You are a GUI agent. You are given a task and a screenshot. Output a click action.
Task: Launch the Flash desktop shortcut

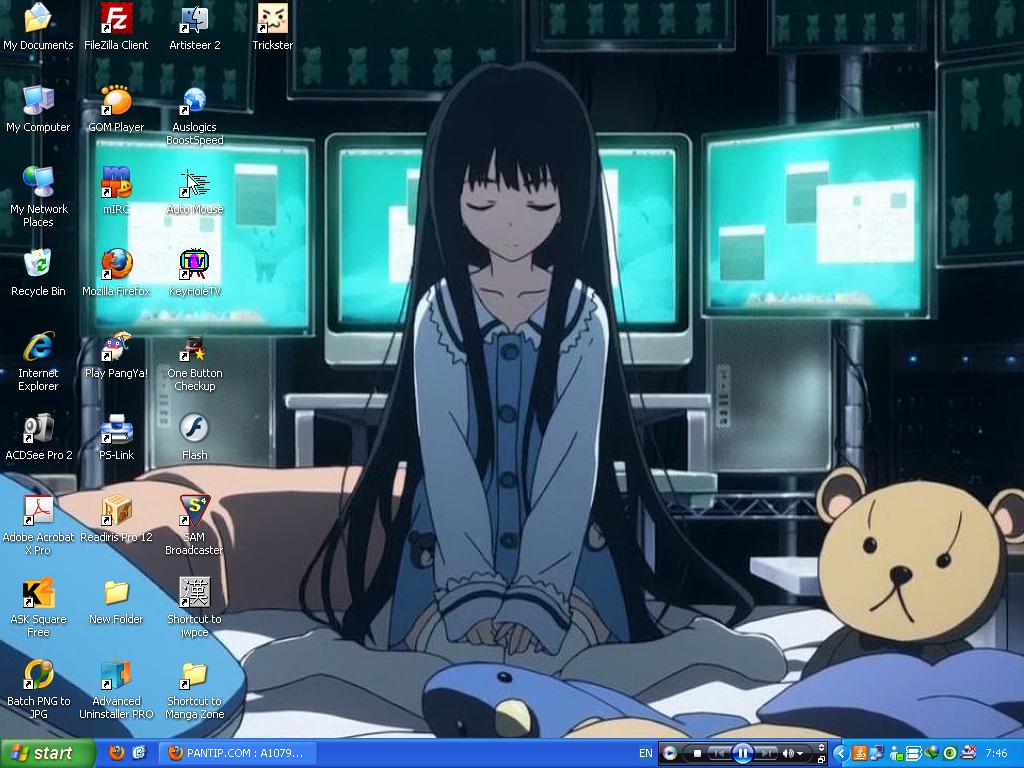tap(195, 438)
